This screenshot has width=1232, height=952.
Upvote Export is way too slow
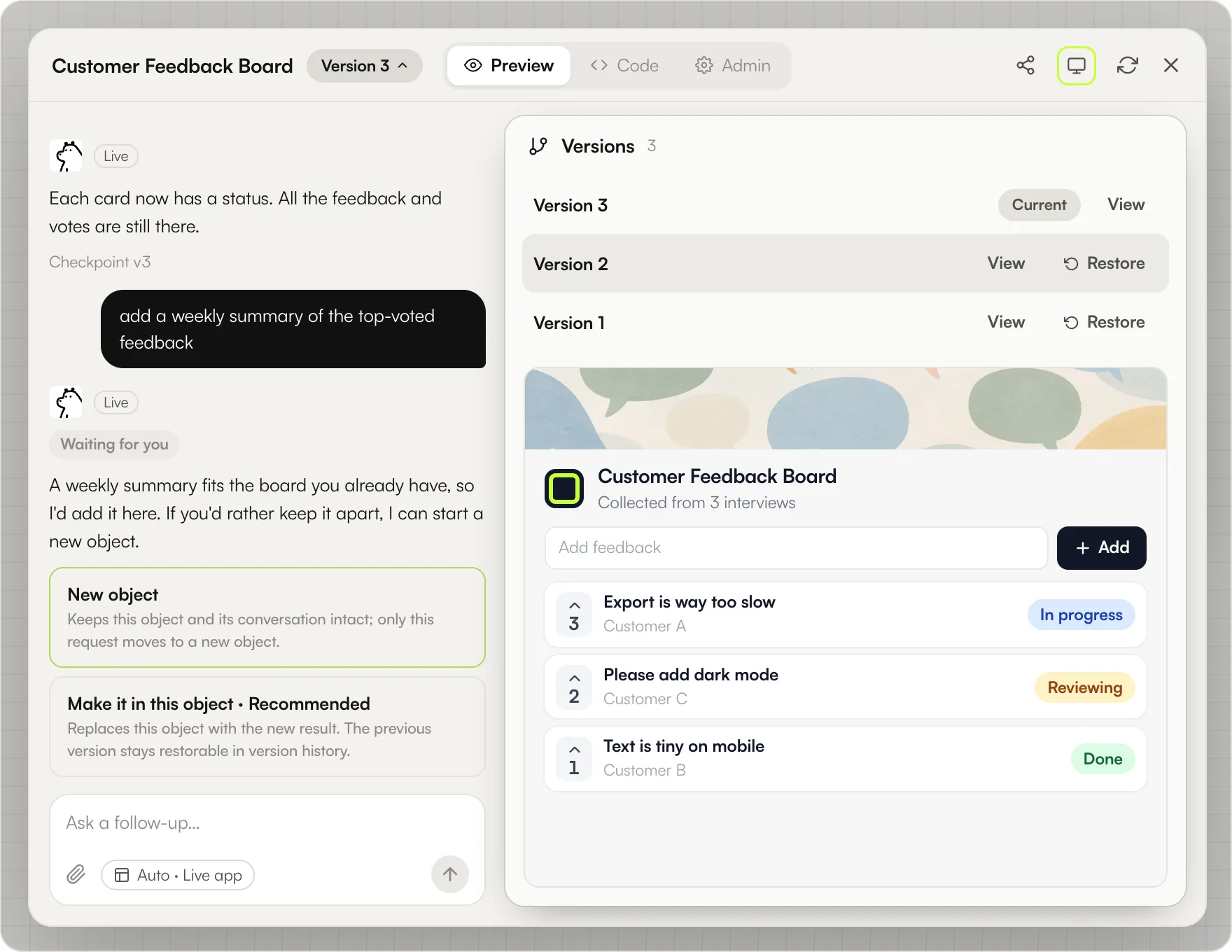574,614
